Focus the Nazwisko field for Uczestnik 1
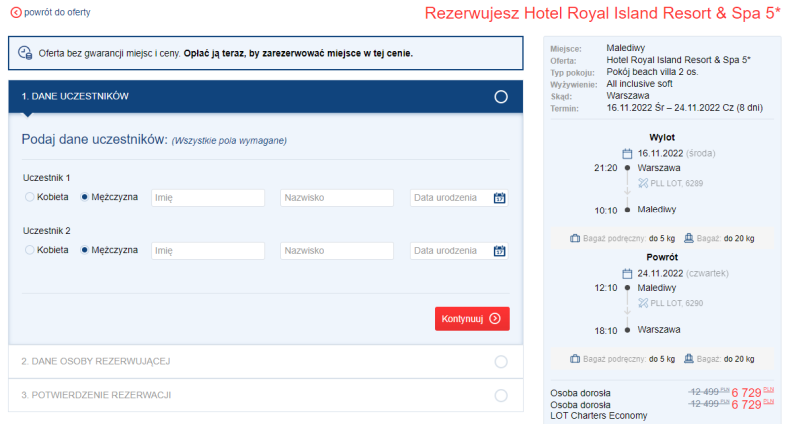Image resolution: width=790 pixels, height=424 pixels. [x=337, y=198]
